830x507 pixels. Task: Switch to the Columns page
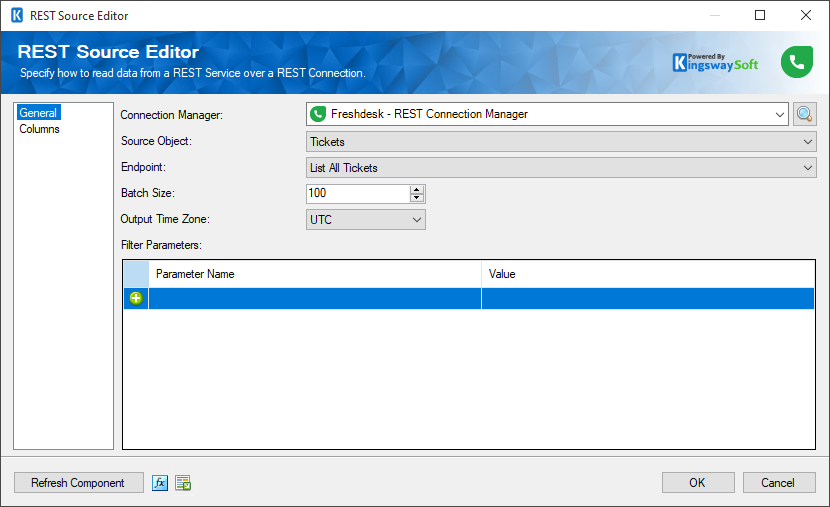[39, 129]
